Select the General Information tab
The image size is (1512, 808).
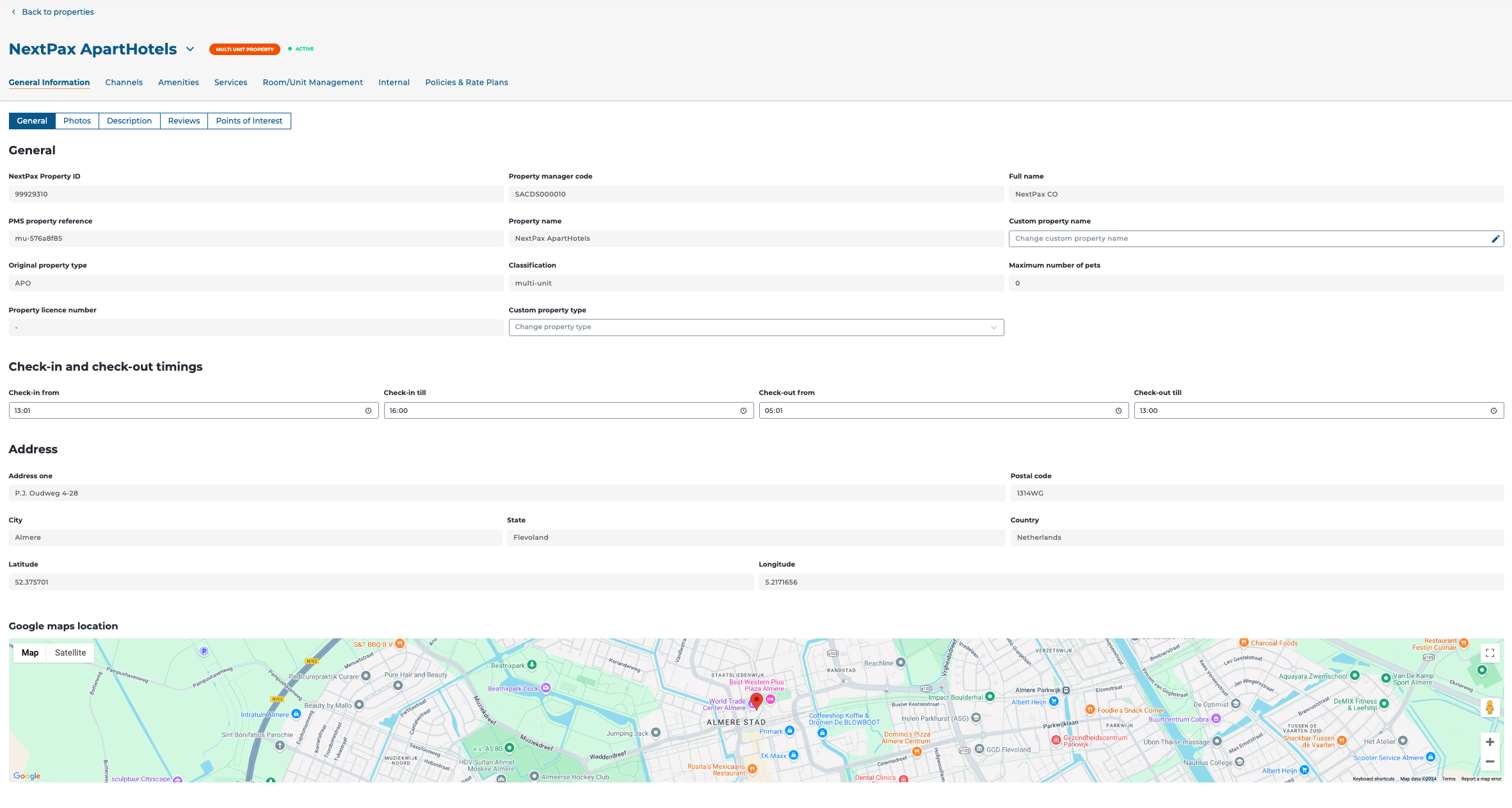49,82
